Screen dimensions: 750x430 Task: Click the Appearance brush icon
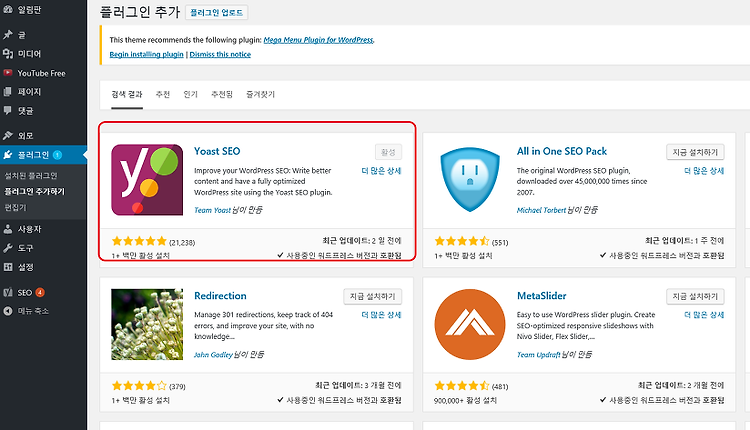(8, 135)
